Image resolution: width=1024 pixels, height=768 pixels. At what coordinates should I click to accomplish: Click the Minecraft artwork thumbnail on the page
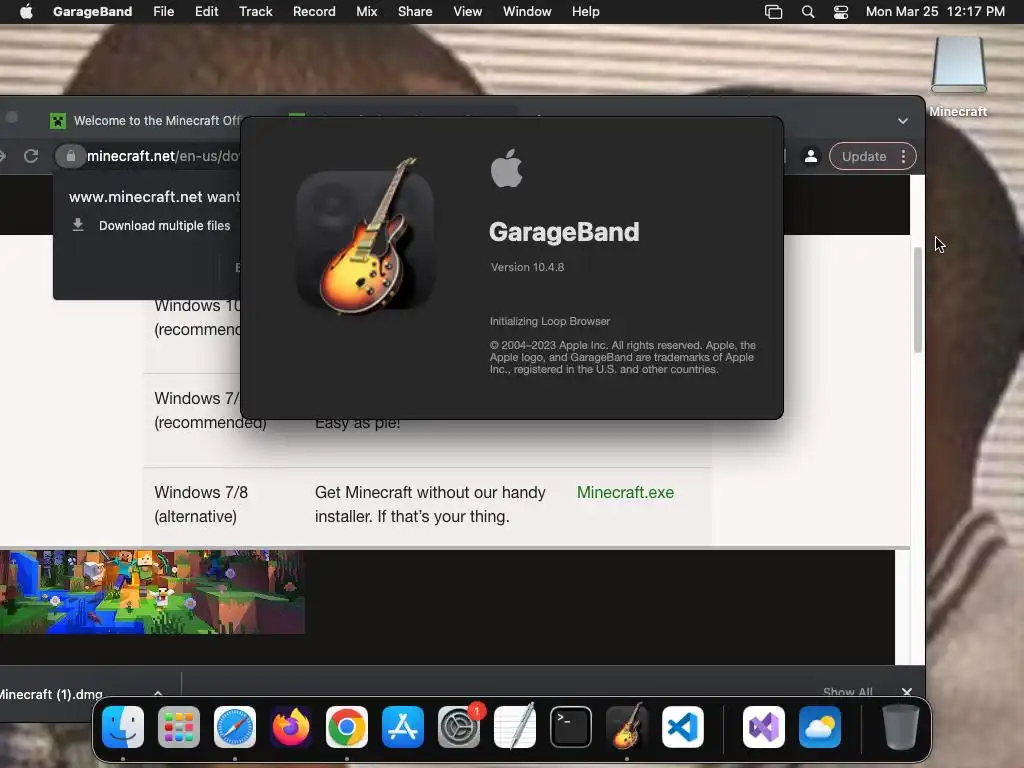(152, 592)
